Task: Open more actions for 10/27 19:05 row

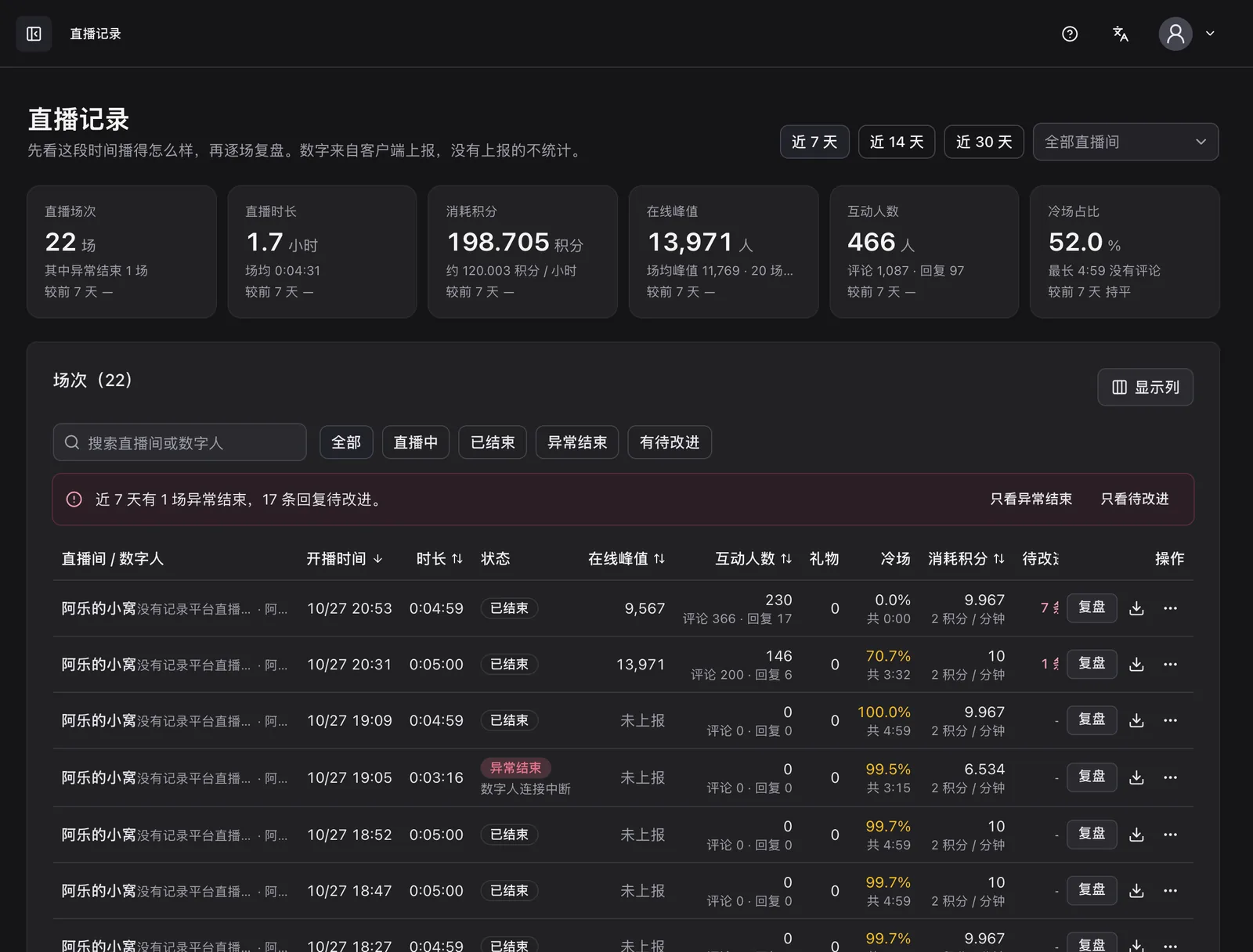Action: click(1170, 777)
